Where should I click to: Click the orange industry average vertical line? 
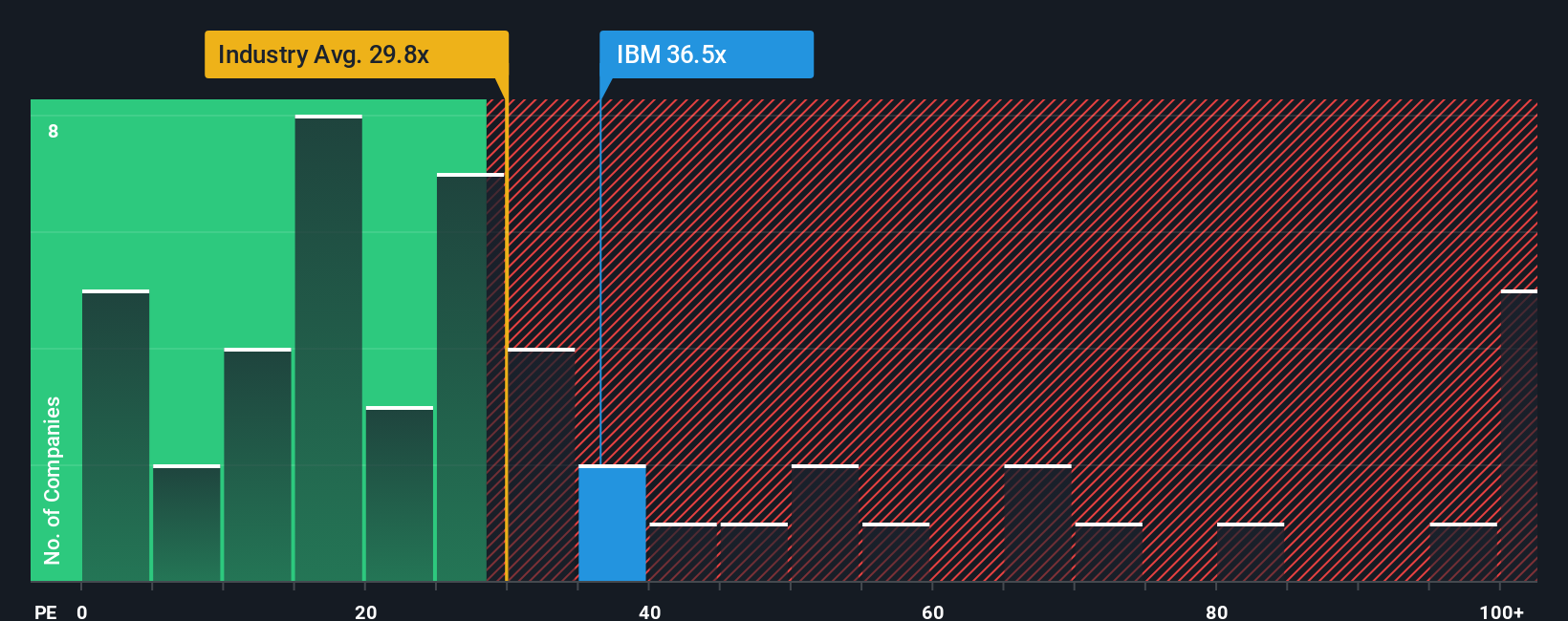[x=507, y=340]
